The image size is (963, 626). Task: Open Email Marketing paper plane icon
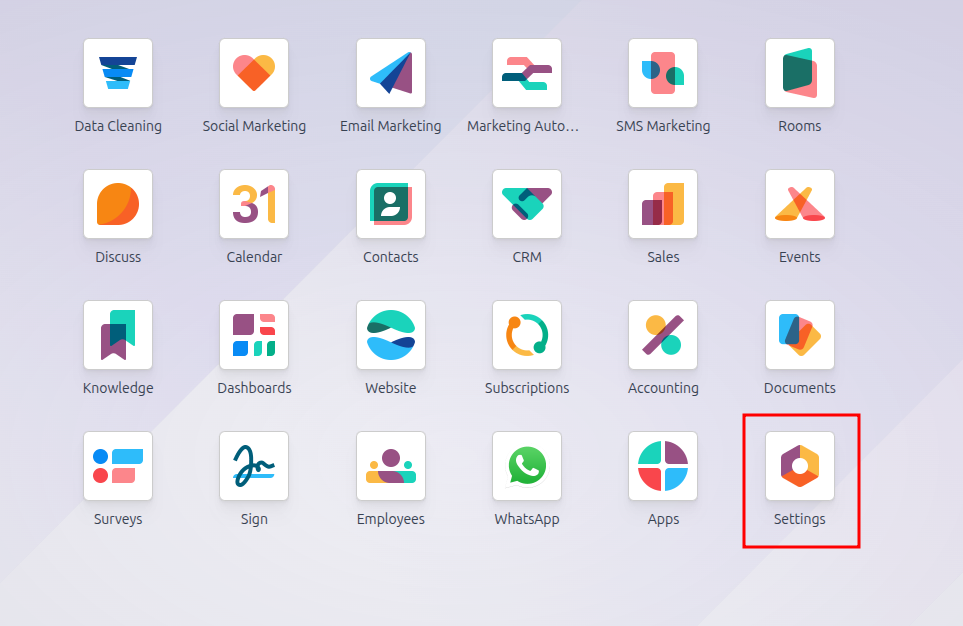pyautogui.click(x=391, y=73)
